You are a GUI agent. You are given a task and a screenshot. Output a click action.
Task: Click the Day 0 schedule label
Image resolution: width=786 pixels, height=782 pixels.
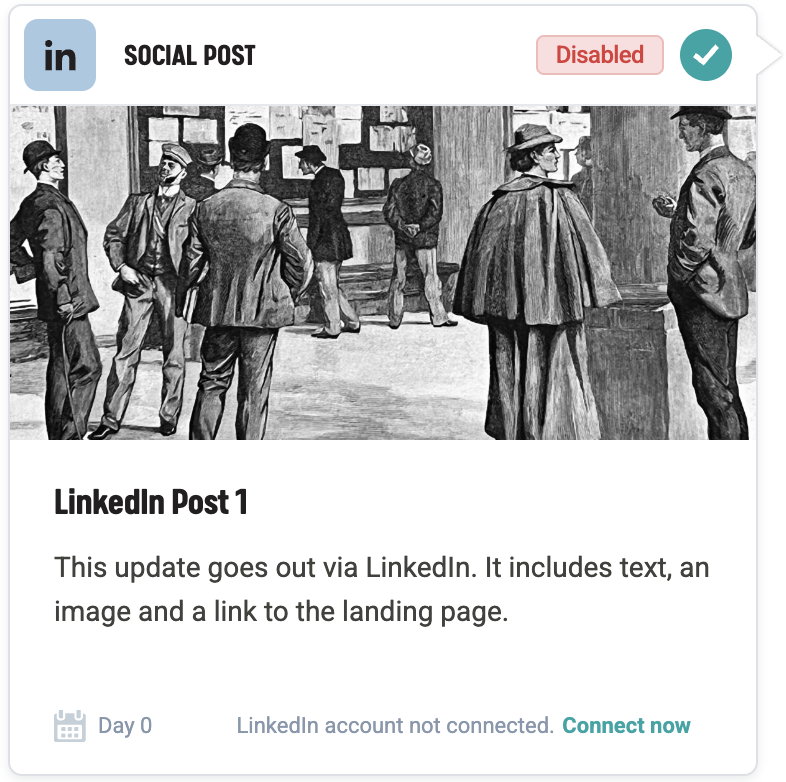coord(125,725)
